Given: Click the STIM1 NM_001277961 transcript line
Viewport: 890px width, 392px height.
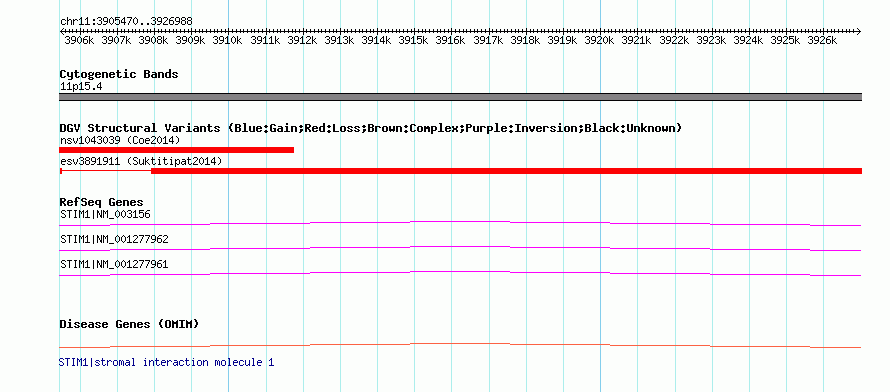Looking at the screenshot, I should (x=460, y=273).
